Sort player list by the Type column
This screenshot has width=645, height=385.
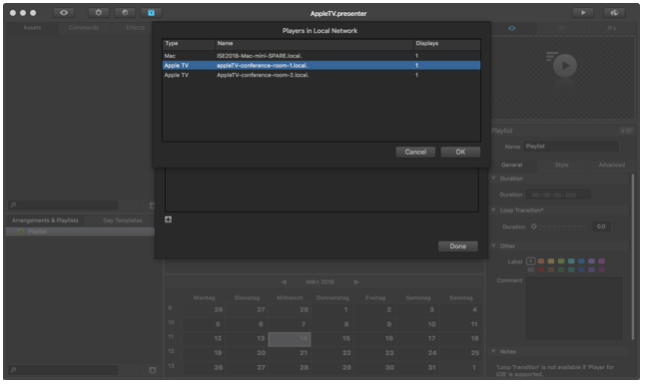188,43
